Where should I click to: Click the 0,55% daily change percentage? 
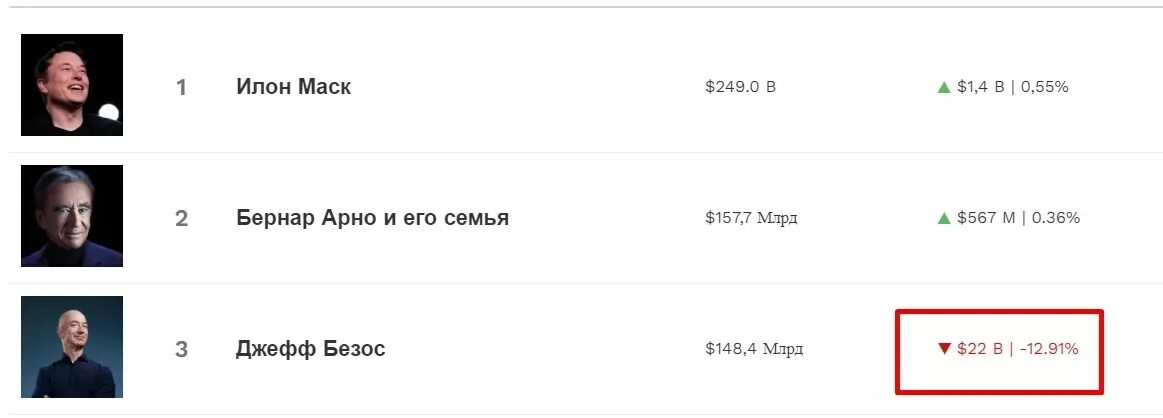(x=1044, y=87)
